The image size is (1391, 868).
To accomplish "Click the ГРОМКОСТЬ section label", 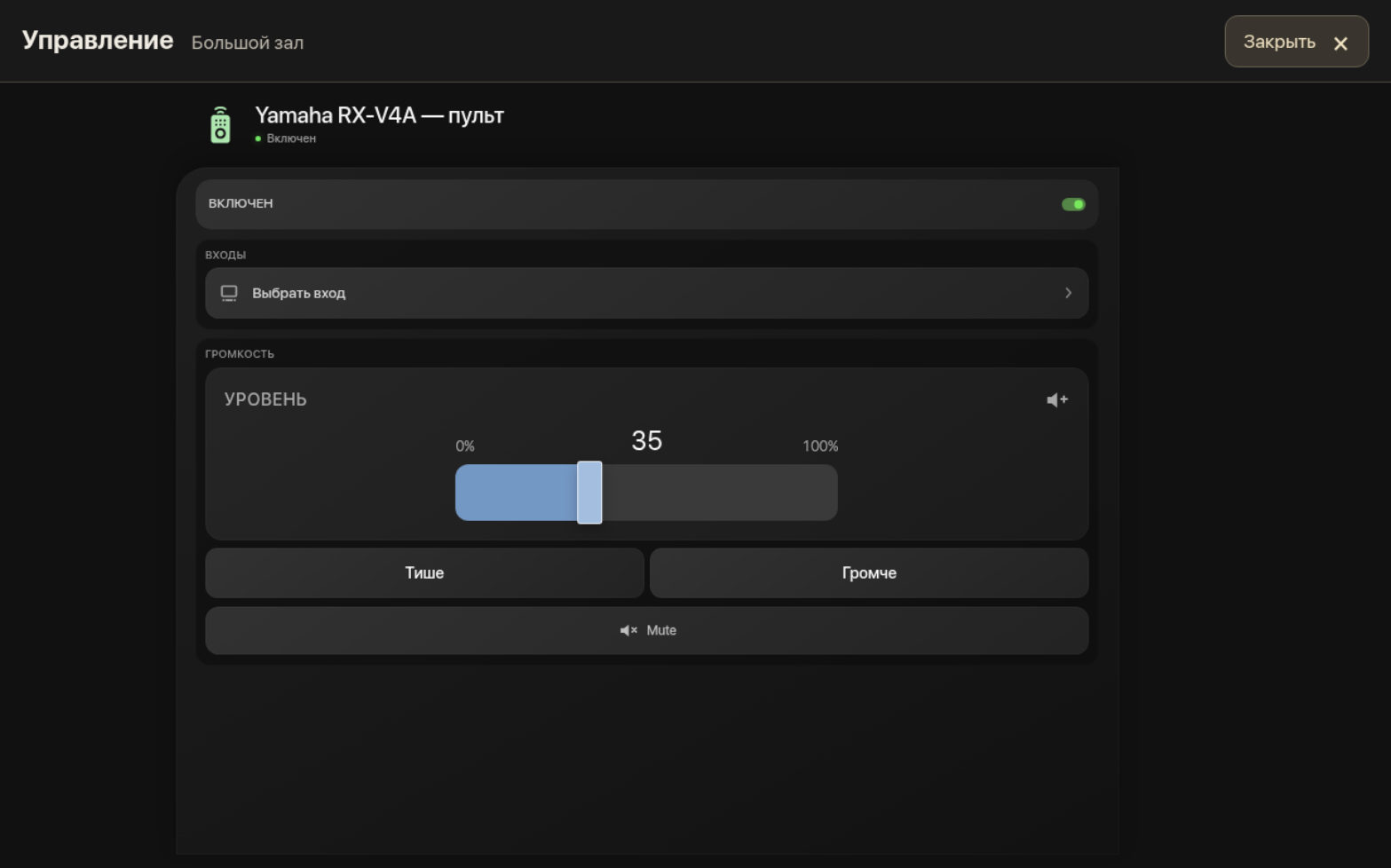I will 240,353.
